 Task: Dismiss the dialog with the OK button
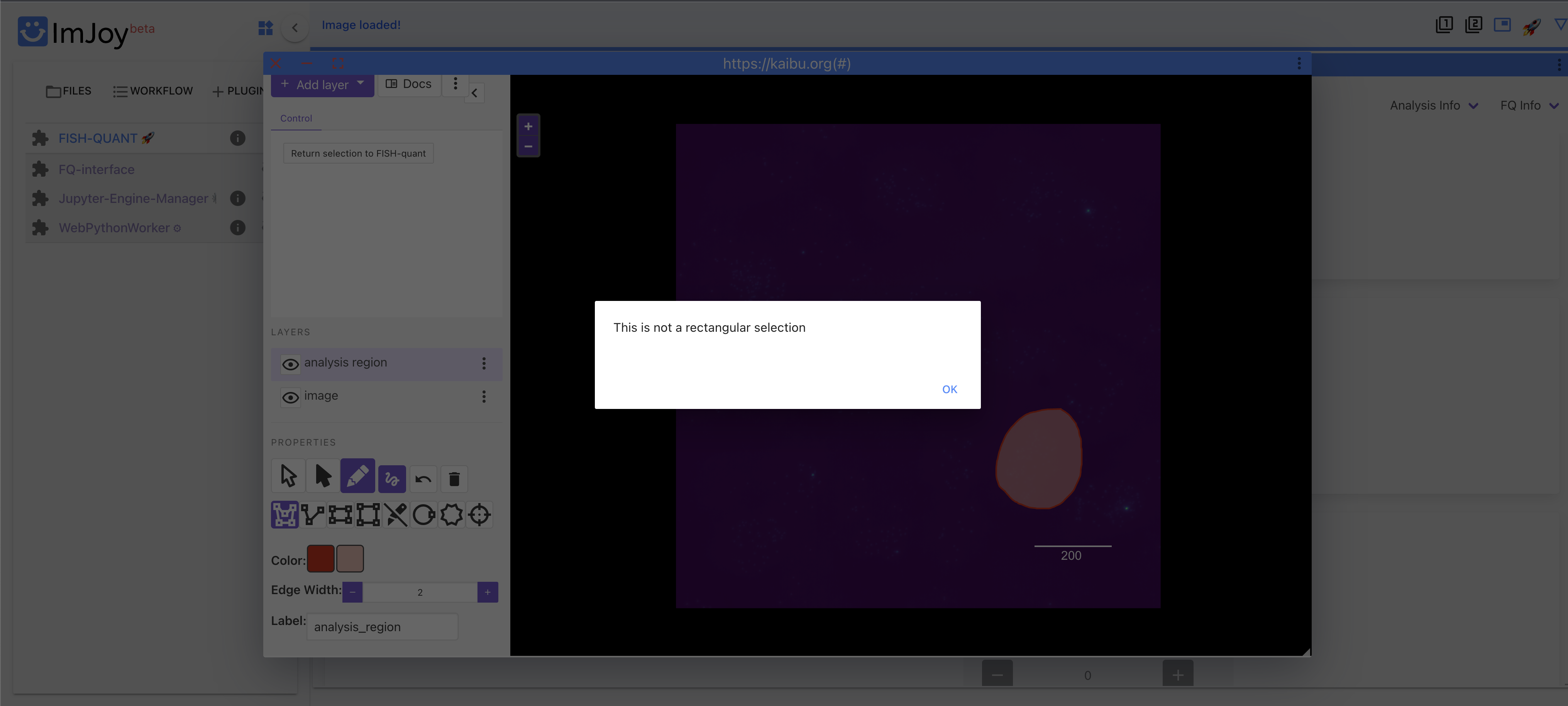[949, 389]
